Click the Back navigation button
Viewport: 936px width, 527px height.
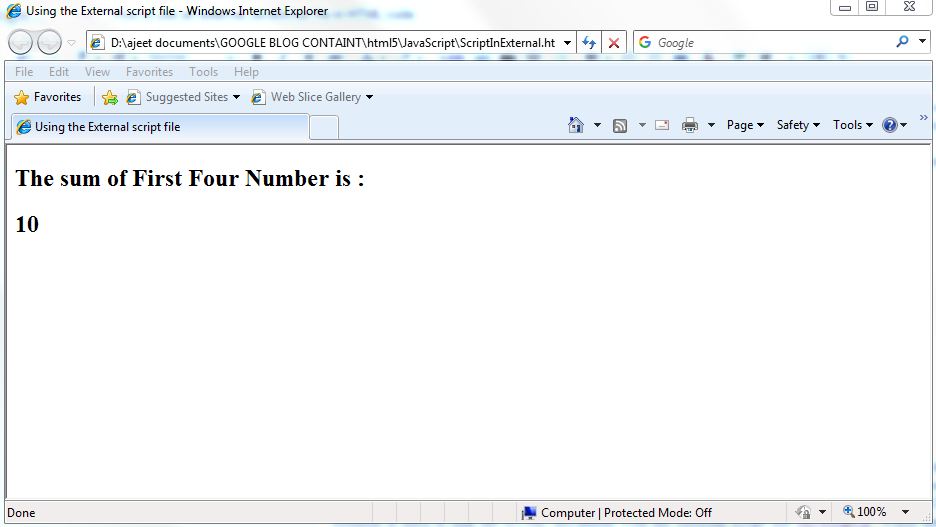20,42
